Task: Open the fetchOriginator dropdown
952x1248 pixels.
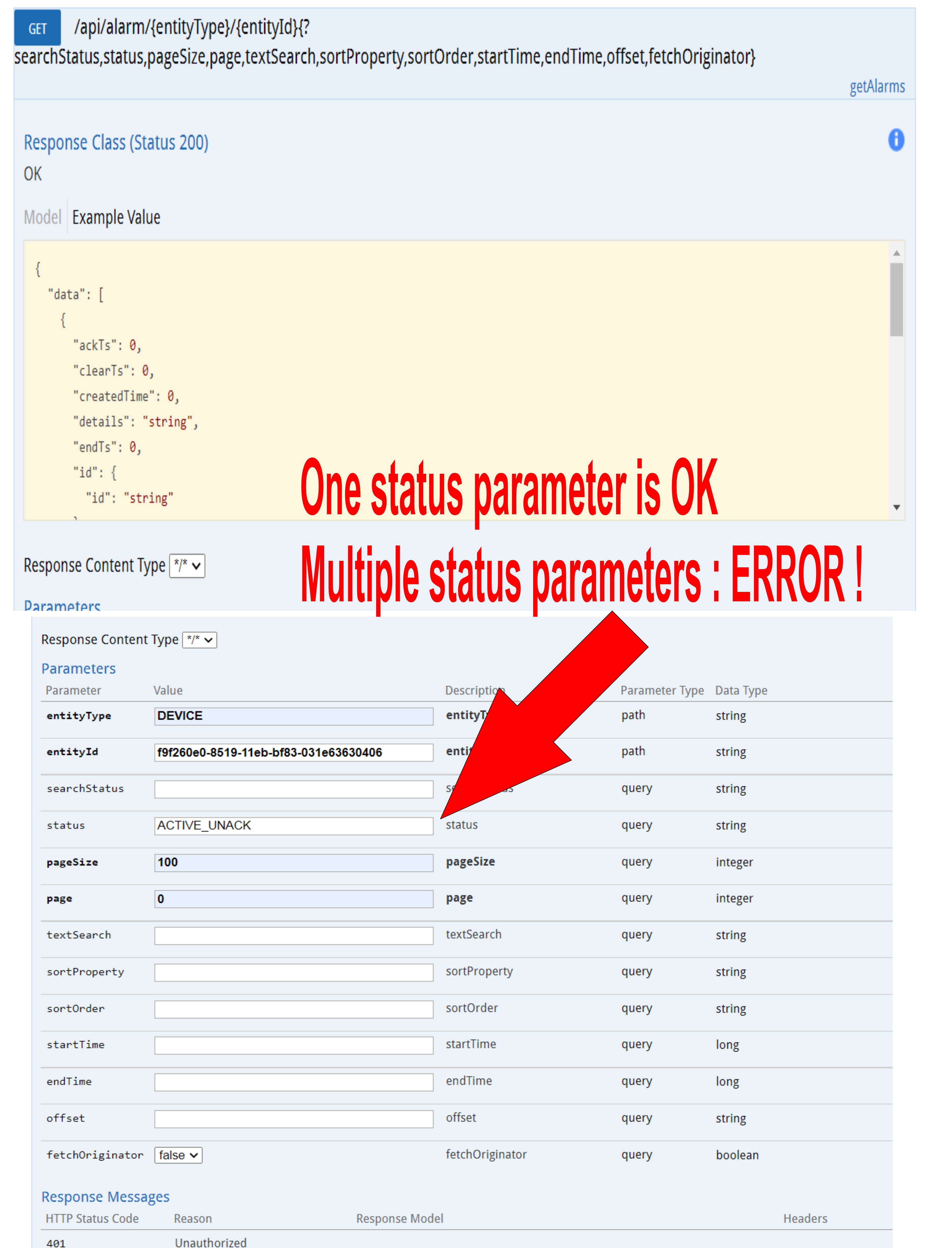Action: pos(177,1155)
